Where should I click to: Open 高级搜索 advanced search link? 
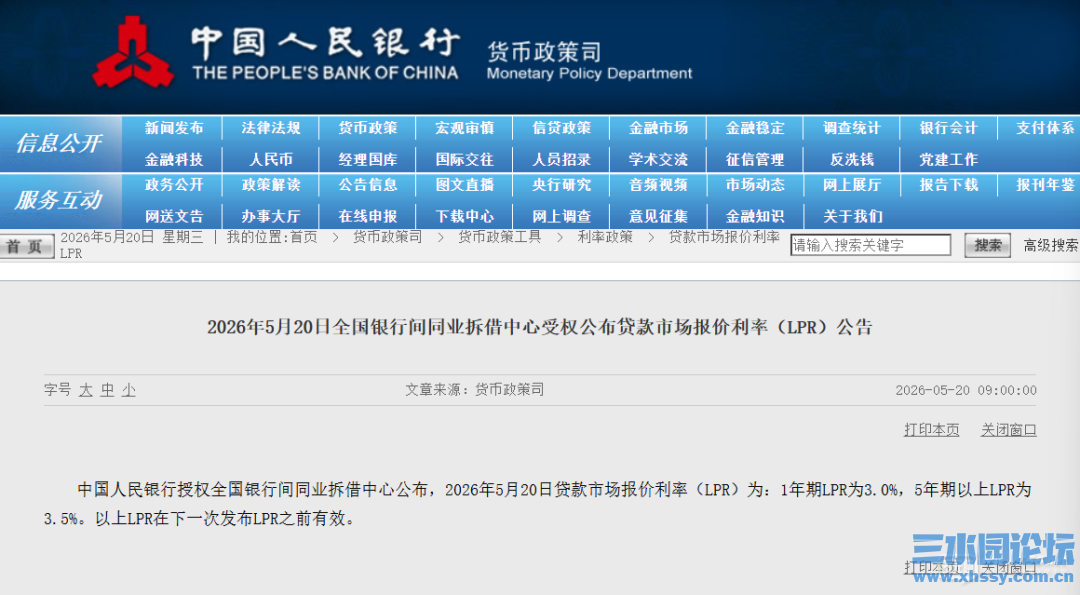[1050, 246]
